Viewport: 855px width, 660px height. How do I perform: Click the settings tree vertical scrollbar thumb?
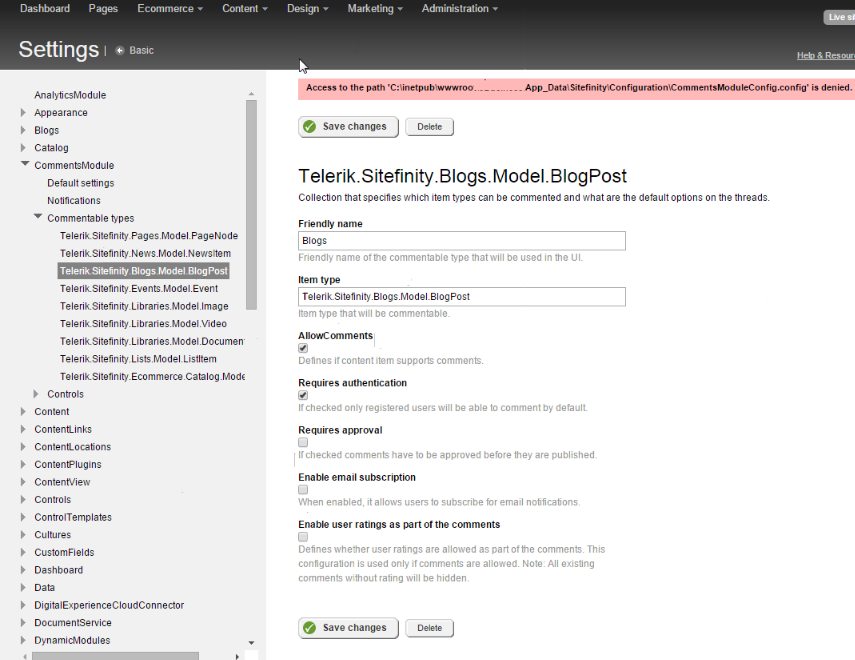click(251, 205)
